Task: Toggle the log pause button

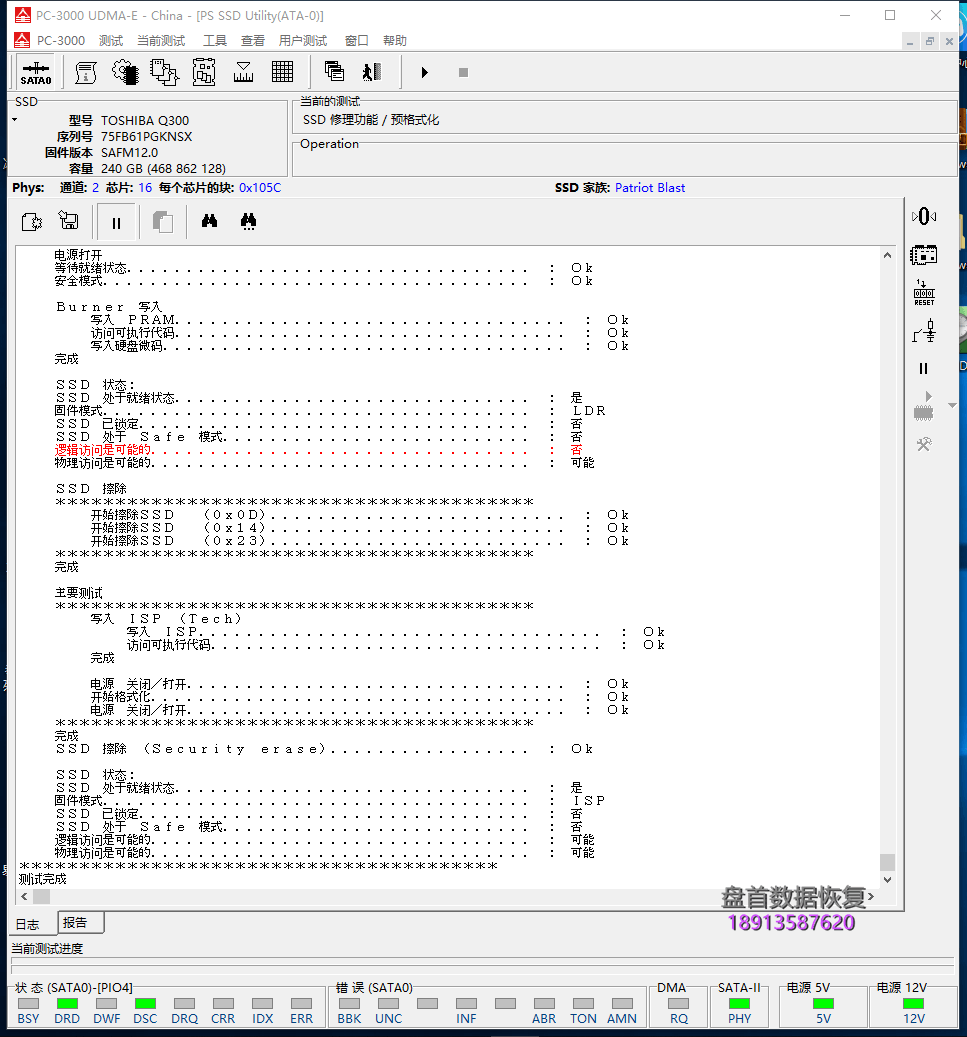Action: pyautogui.click(x=116, y=222)
